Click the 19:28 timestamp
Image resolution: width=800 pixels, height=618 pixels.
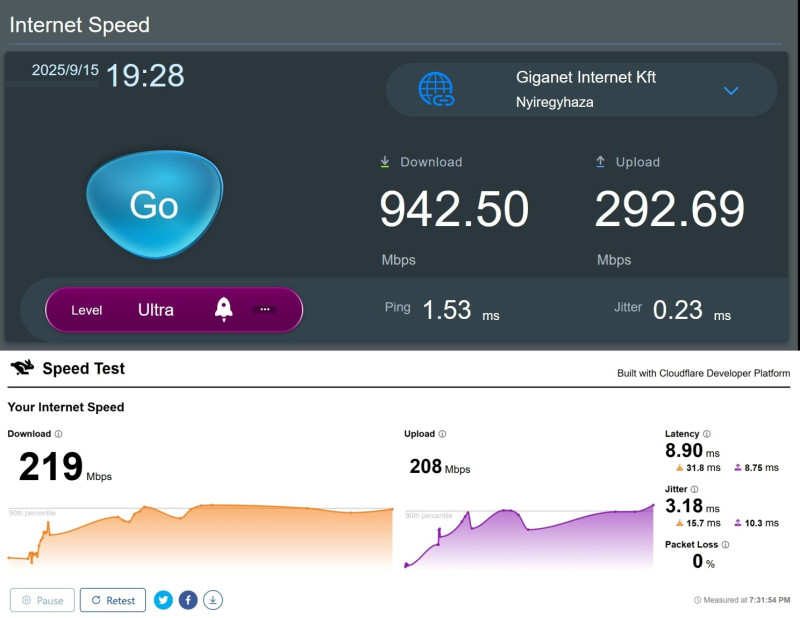click(145, 76)
